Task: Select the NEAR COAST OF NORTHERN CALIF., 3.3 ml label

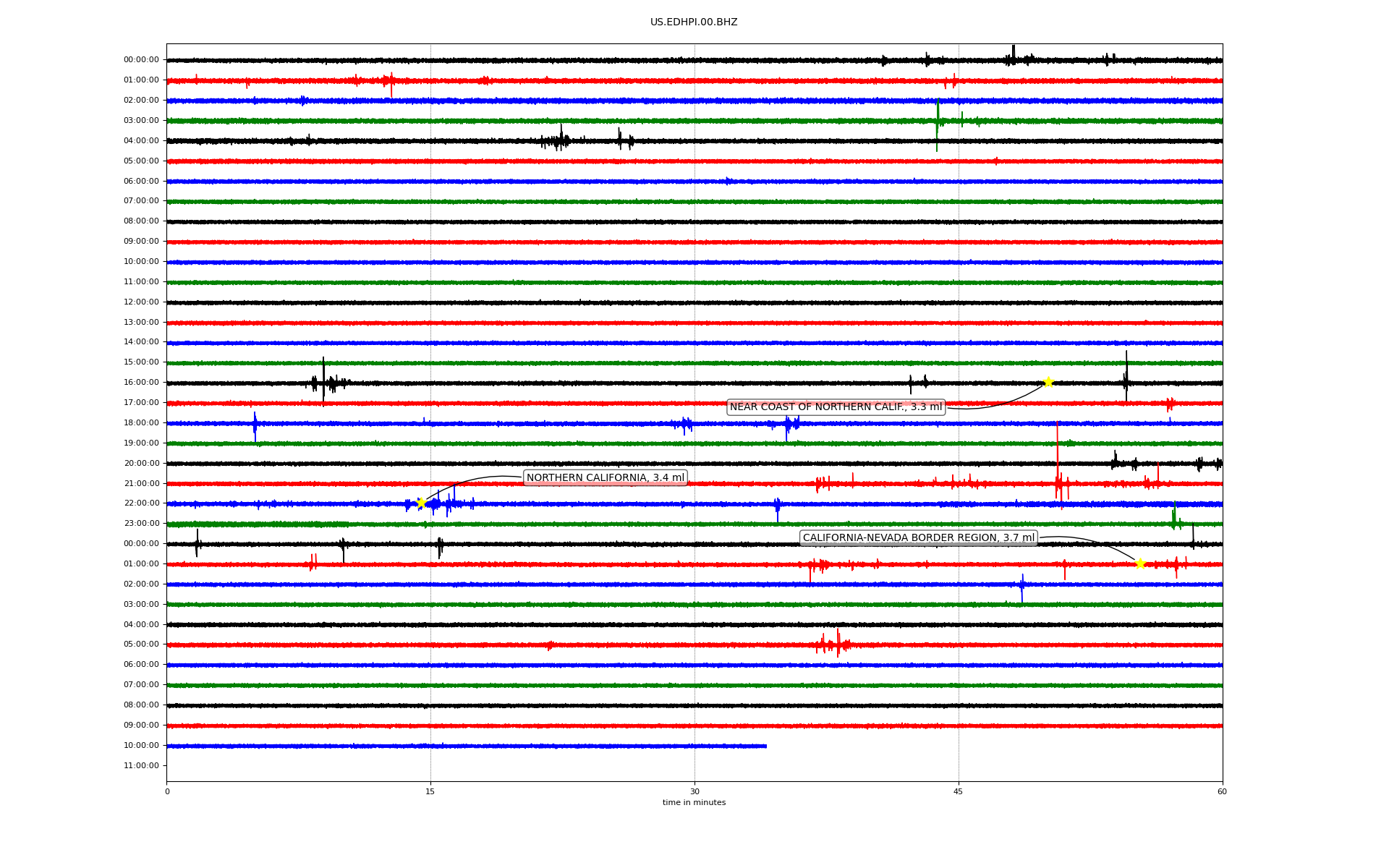Action: pyautogui.click(x=836, y=407)
